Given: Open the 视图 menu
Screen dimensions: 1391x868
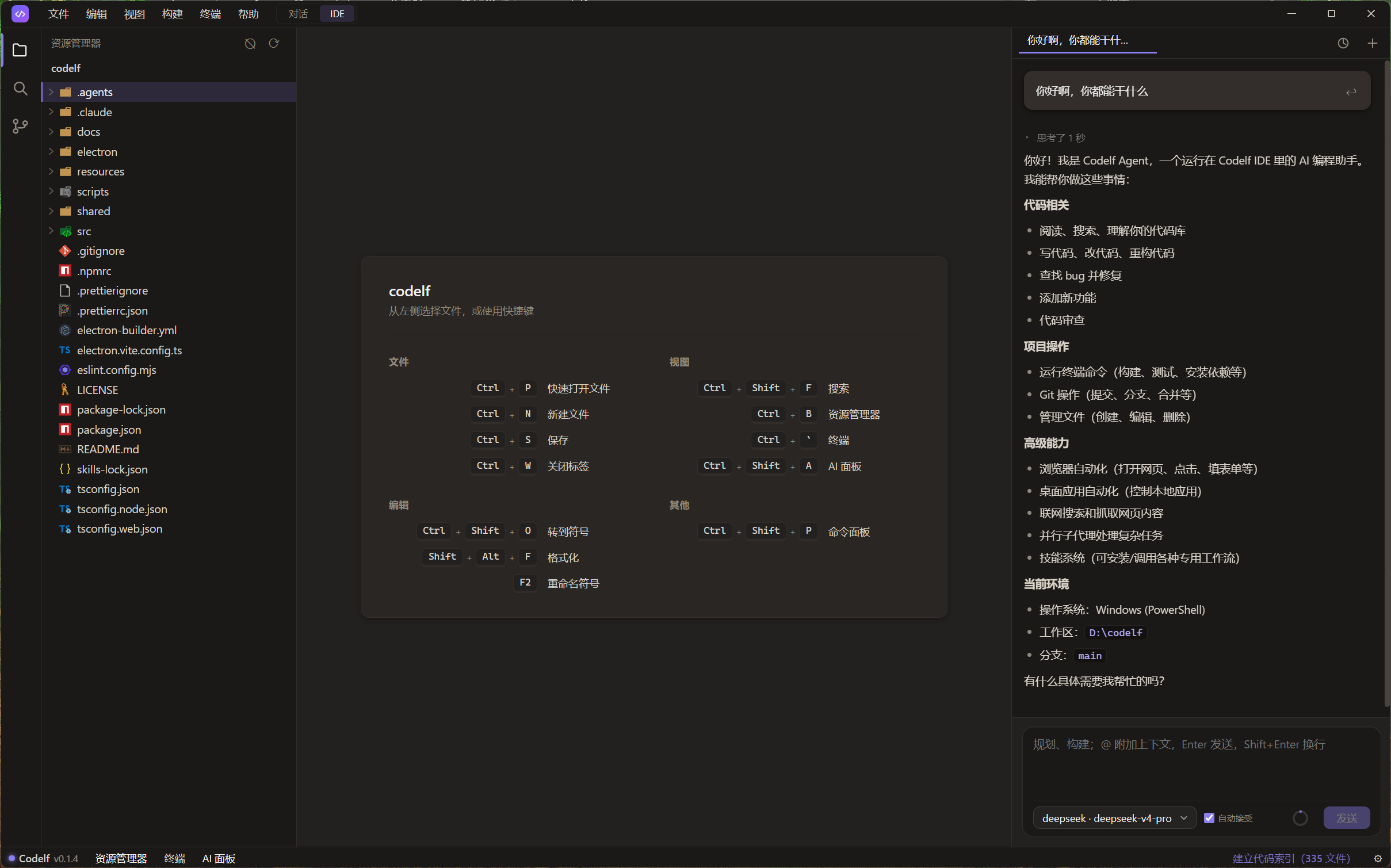Looking at the screenshot, I should point(135,14).
